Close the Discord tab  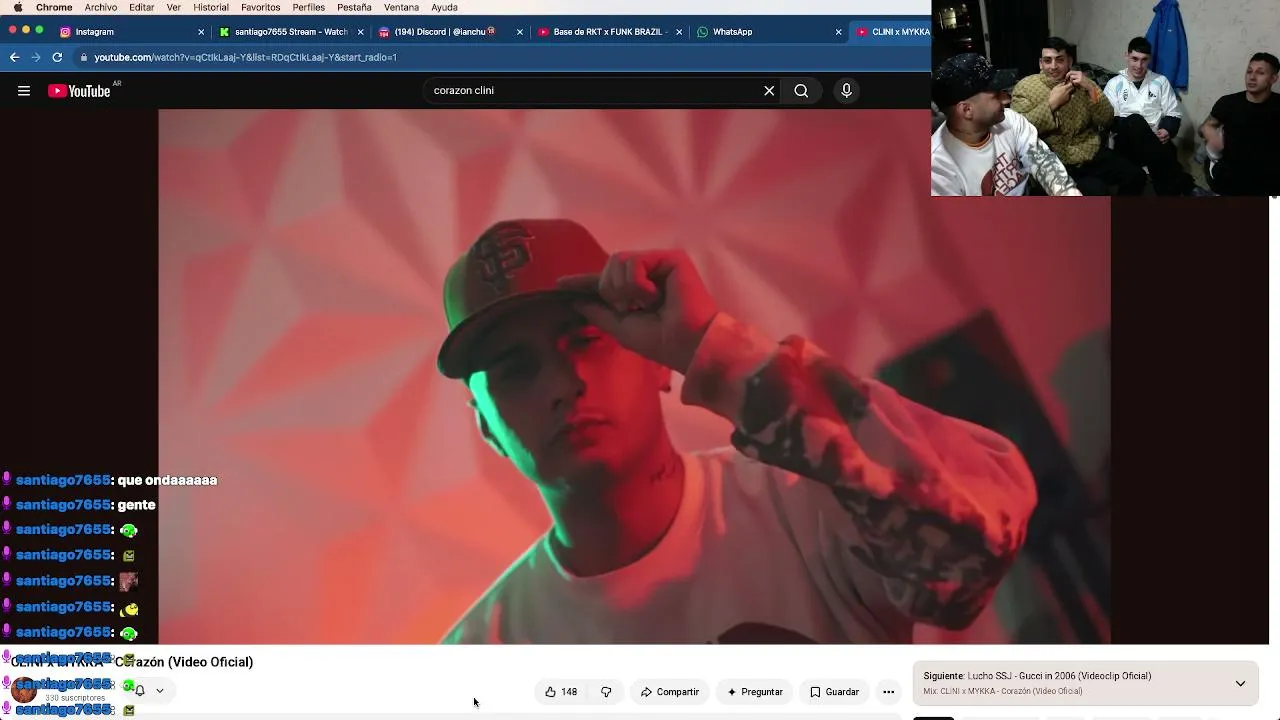click(x=520, y=32)
